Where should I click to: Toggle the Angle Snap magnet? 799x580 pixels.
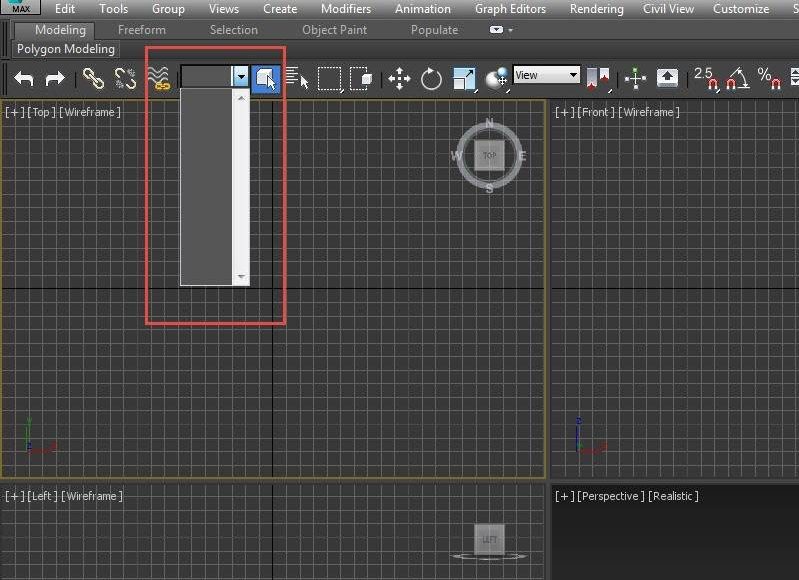[x=737, y=78]
